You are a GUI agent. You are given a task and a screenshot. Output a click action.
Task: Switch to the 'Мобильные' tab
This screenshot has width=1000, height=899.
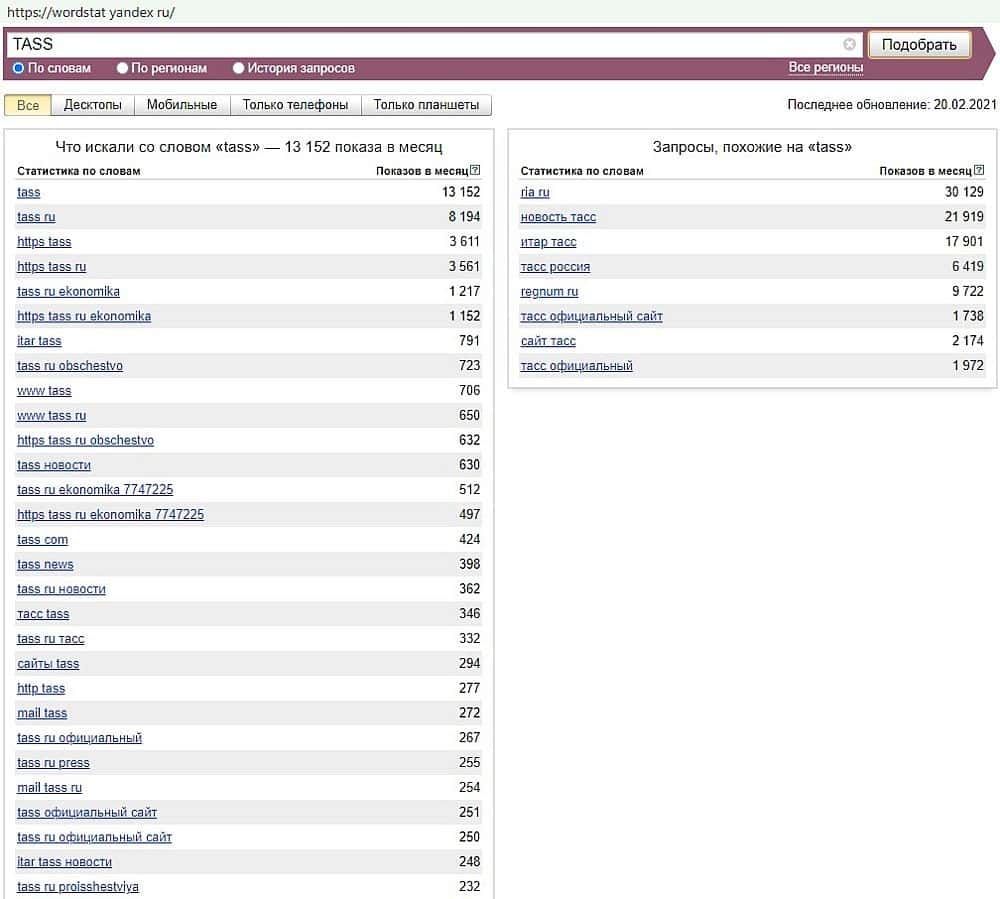point(181,105)
